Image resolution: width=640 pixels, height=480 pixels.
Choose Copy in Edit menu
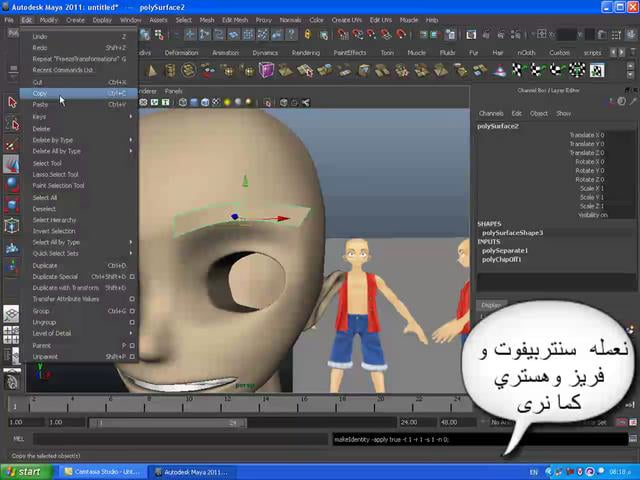(79, 93)
